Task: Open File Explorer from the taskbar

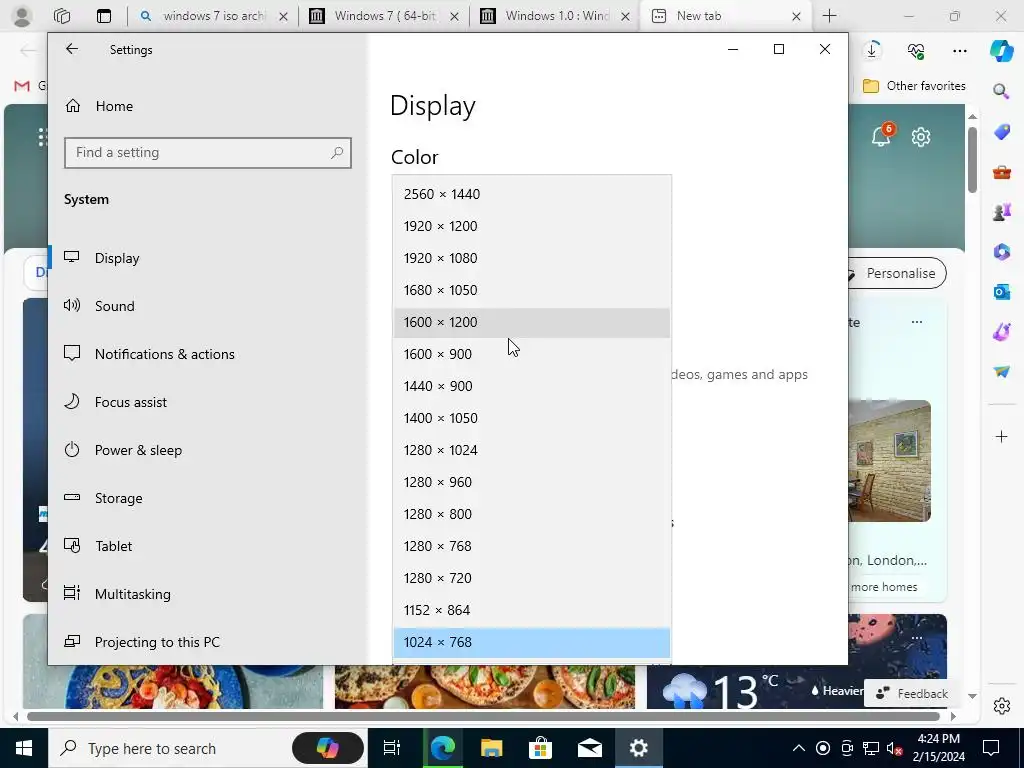Action: (x=491, y=748)
